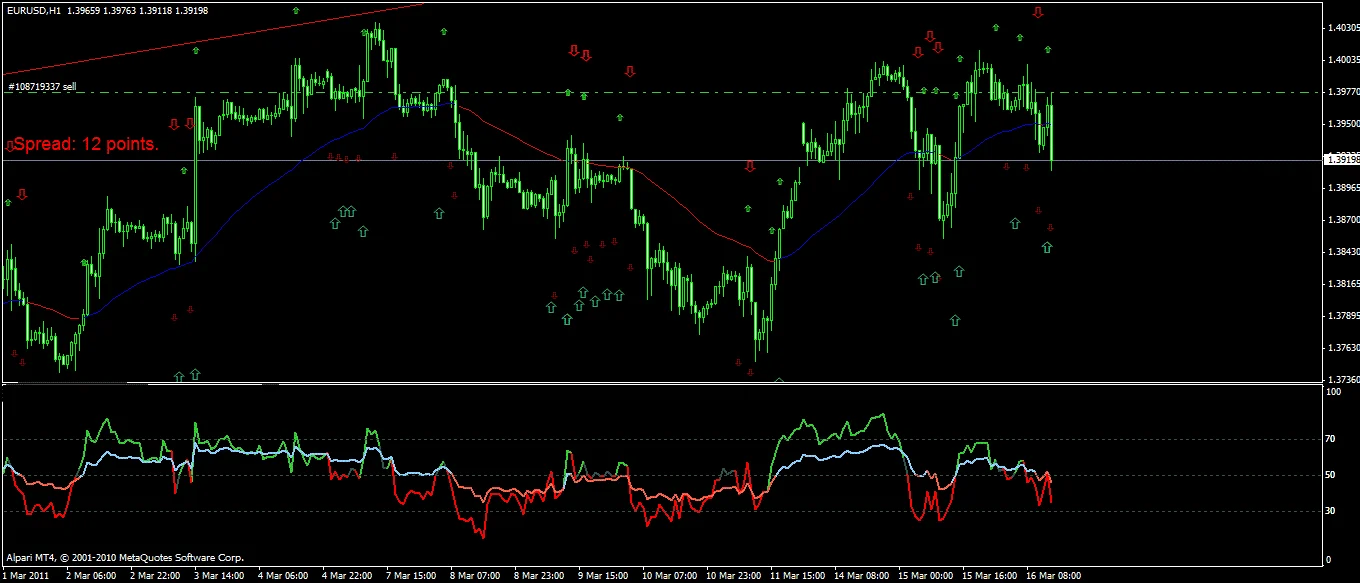Click the 70 level on the indicator scale
The width and height of the screenshot is (1360, 583).
point(1331,439)
